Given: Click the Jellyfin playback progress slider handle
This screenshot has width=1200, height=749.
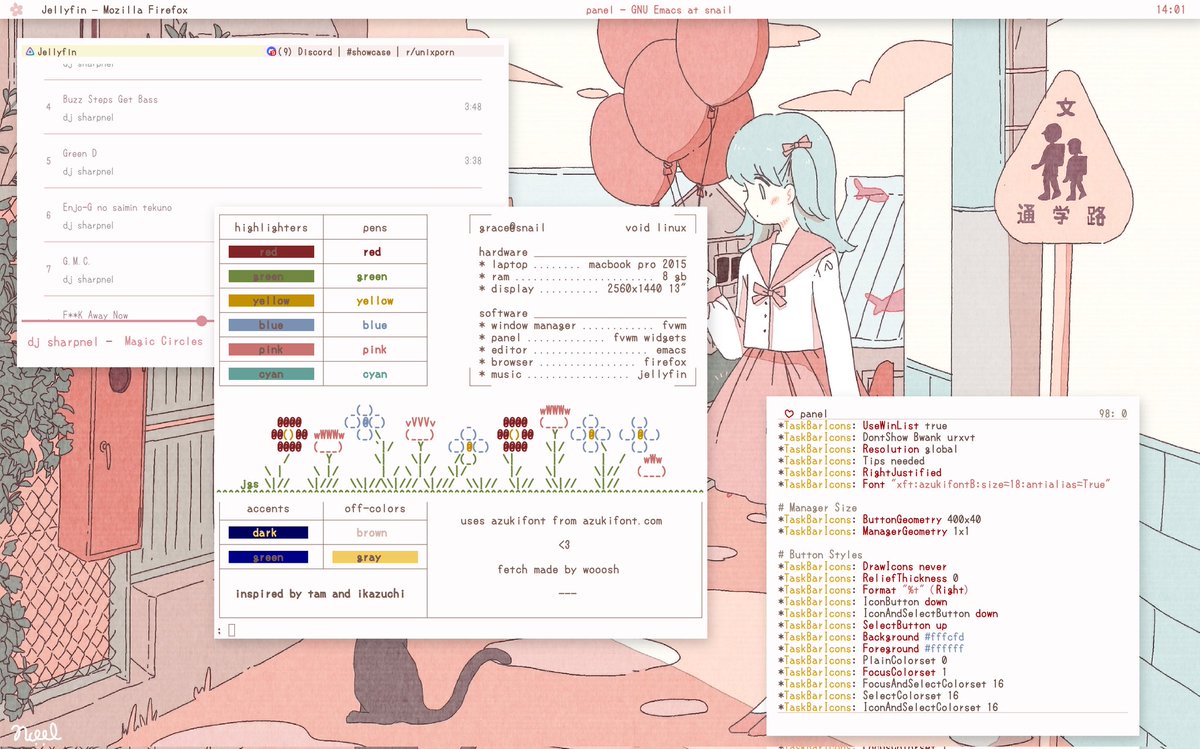Looking at the screenshot, I should (202, 321).
